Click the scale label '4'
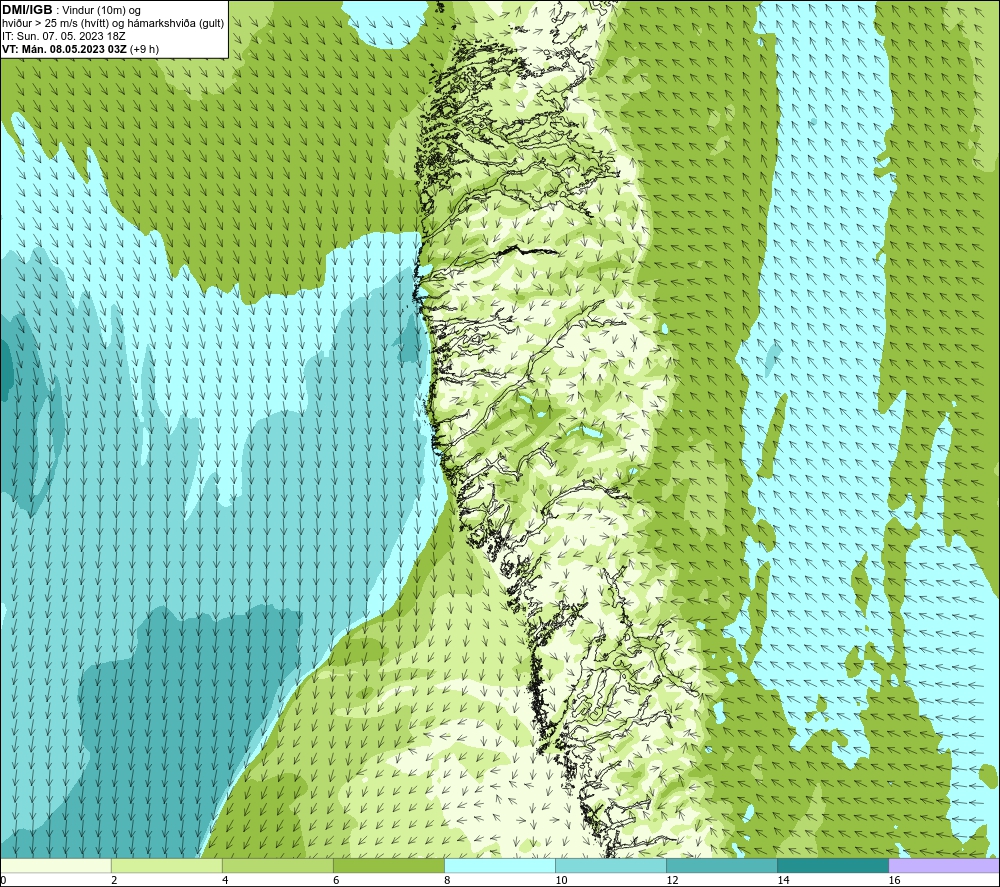Viewport: 1000px width, 887px height. (x=225, y=880)
